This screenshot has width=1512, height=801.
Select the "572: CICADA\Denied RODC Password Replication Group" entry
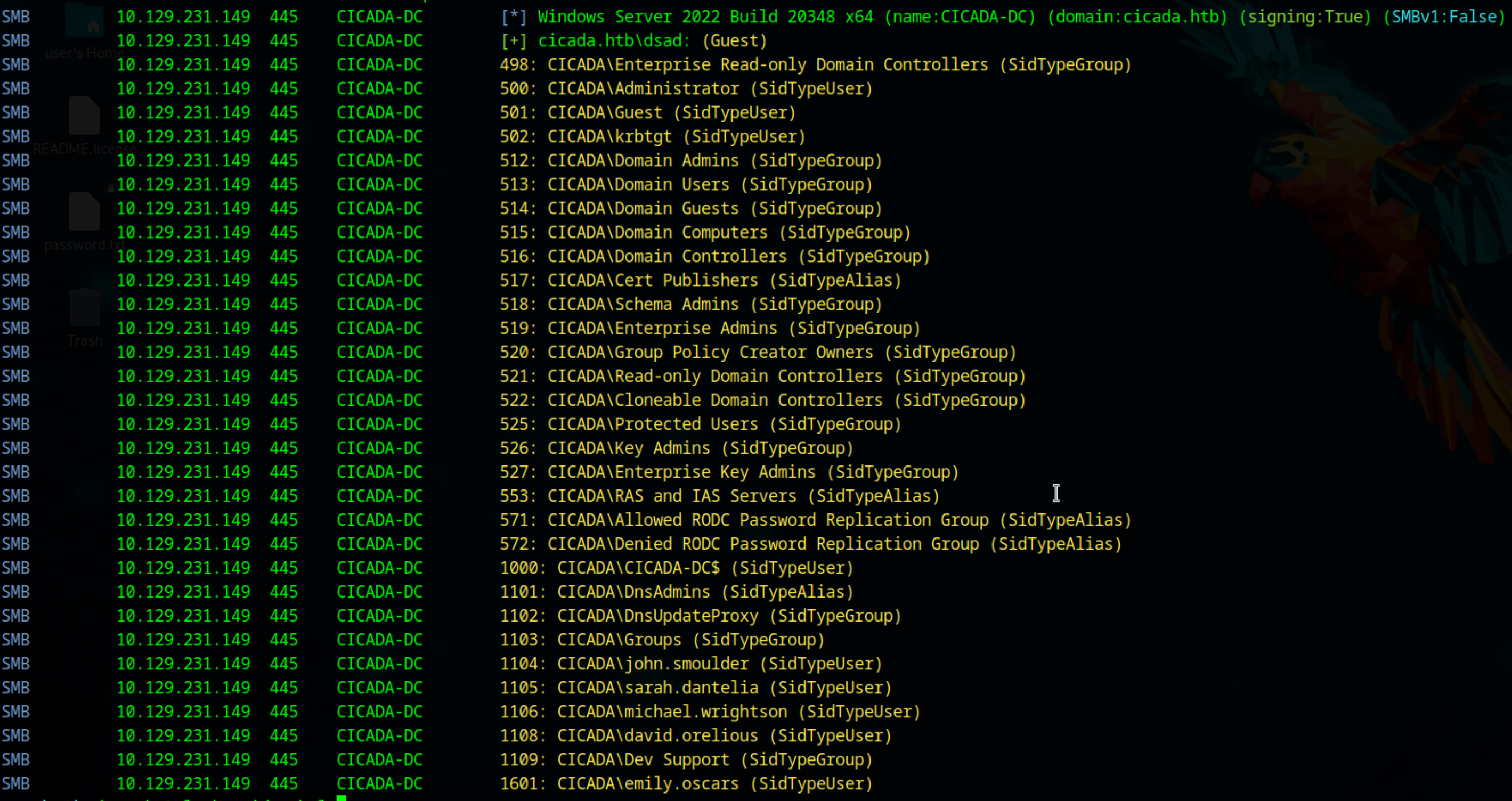point(811,544)
